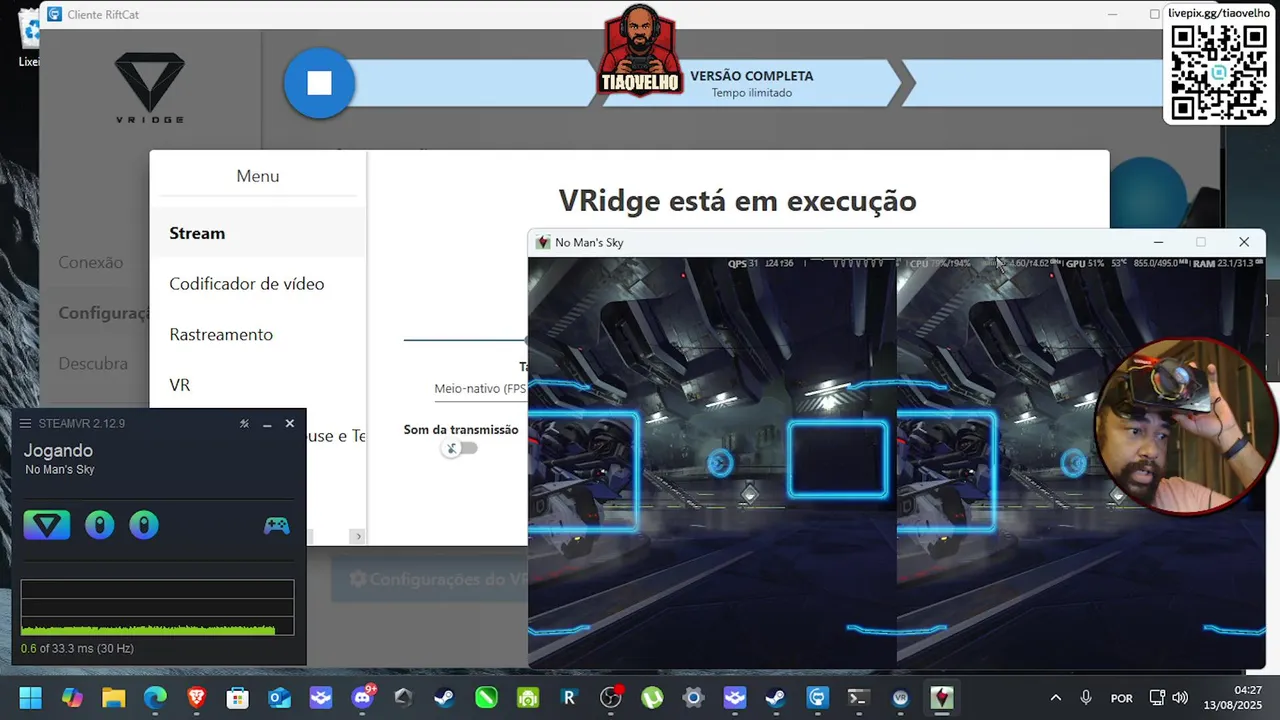The height and width of the screenshot is (720, 1280).
Task: Stop the VRidge stream with the blue stop button
Action: [x=319, y=83]
